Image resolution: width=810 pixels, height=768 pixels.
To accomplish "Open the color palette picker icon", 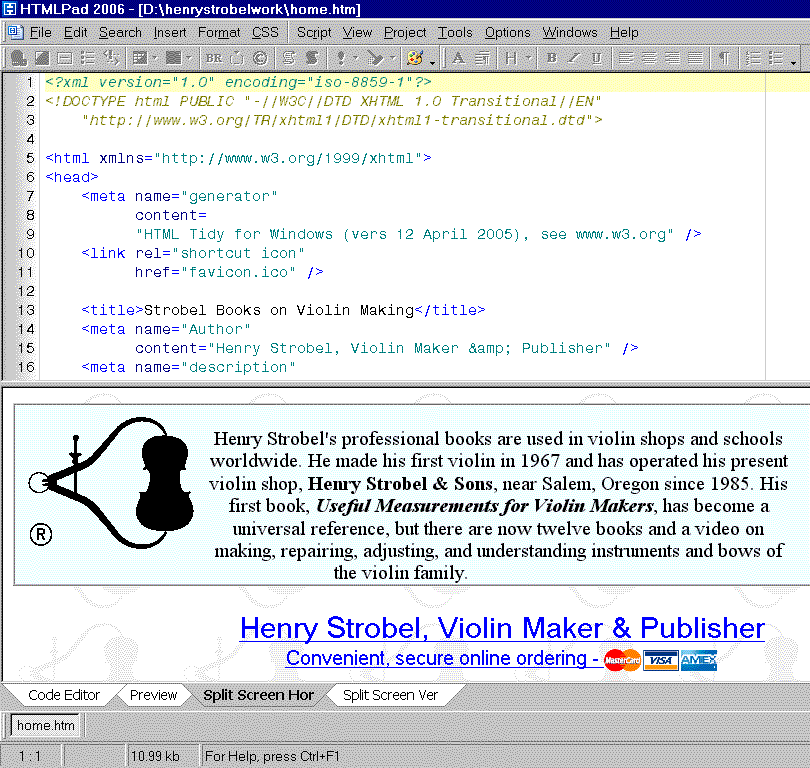I will 415,58.
